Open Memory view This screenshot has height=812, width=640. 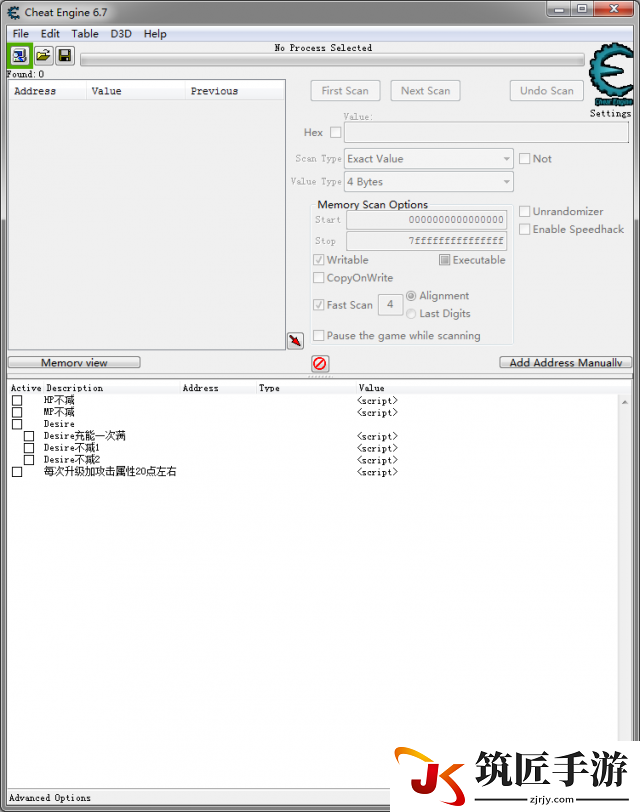click(x=74, y=362)
